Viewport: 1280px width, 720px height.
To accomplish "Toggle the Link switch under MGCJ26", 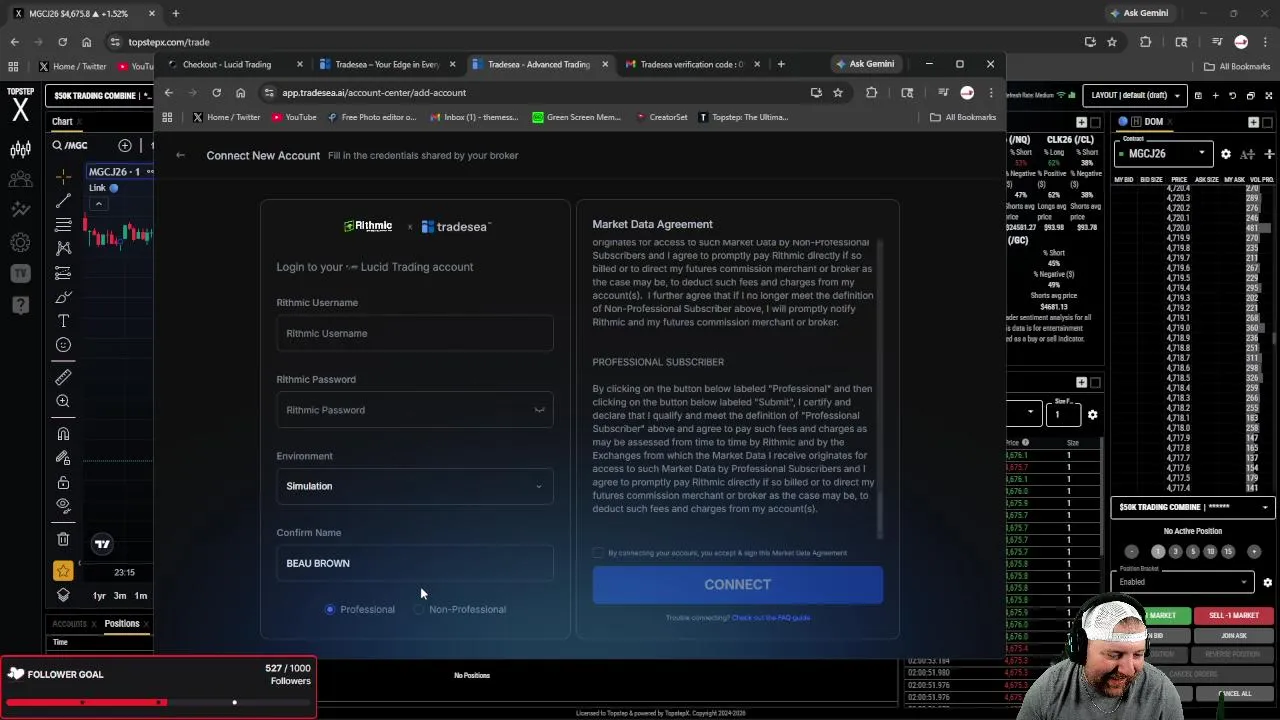I will [113, 188].
